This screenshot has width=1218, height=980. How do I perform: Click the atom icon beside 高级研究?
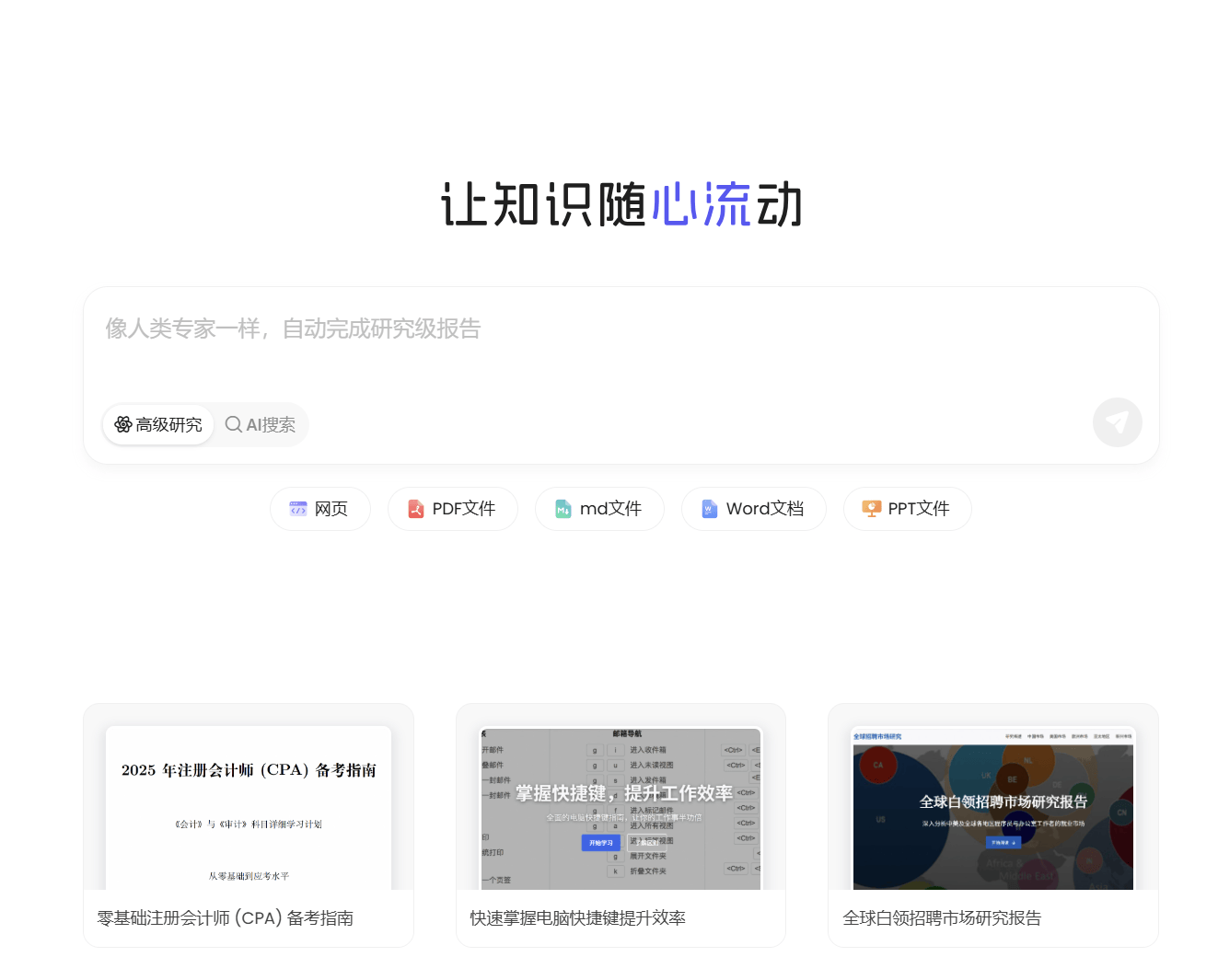[122, 424]
